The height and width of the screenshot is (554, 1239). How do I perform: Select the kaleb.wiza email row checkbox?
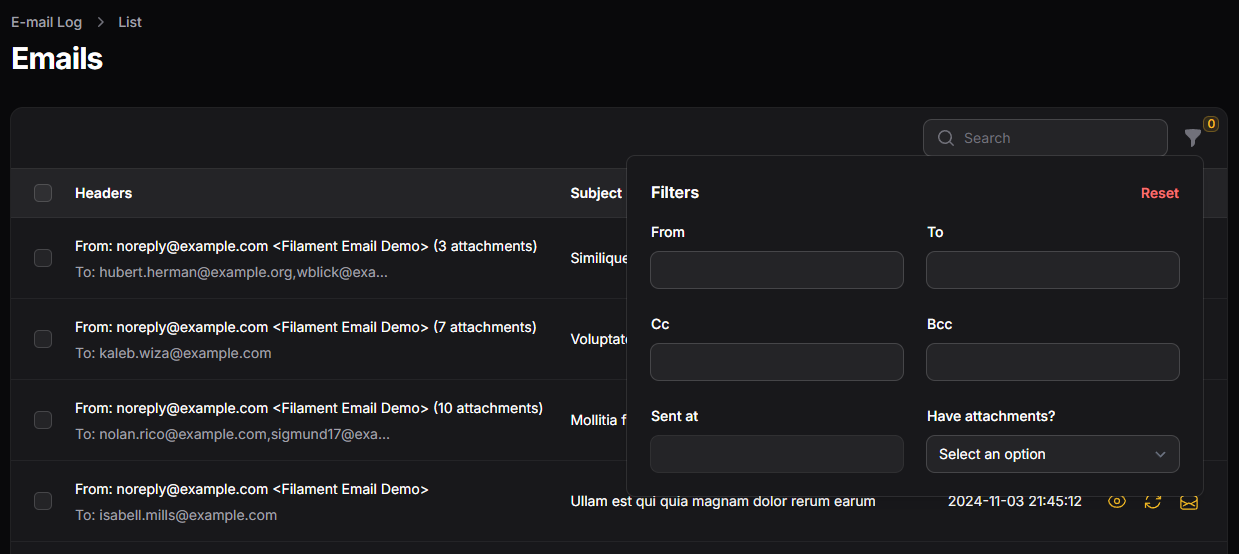43,339
